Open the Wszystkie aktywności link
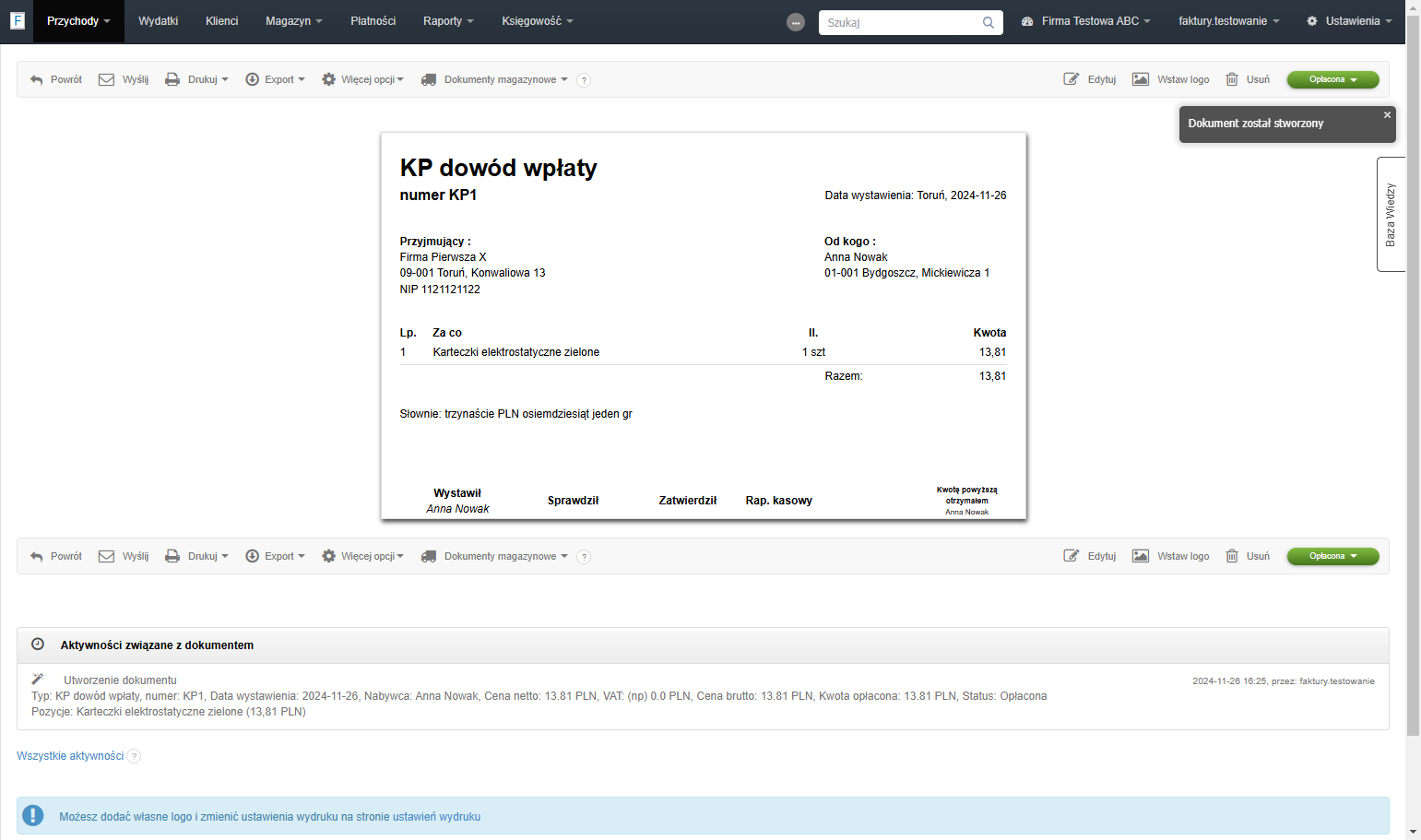Viewport: 1421px width, 840px height. tap(70, 756)
